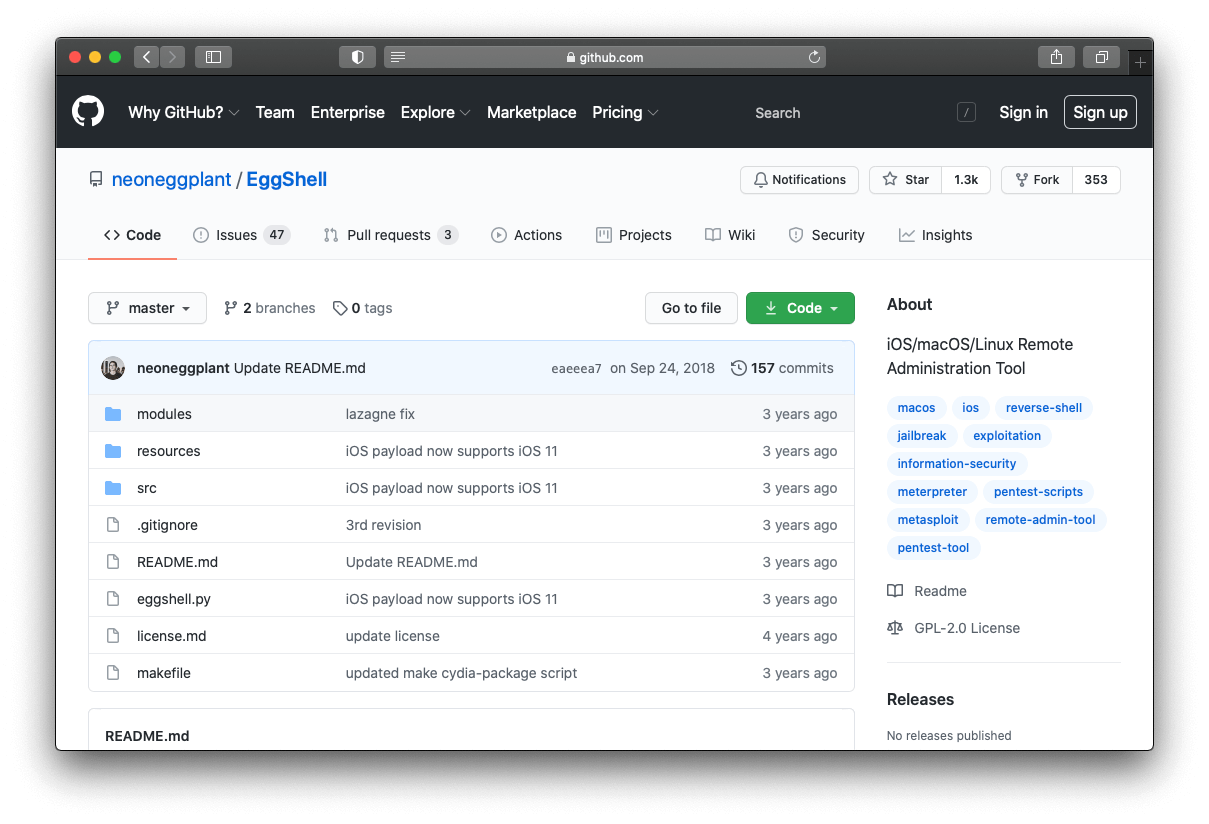The width and height of the screenshot is (1209, 824).
Task: Show all tabs overview icon
Action: (1101, 57)
